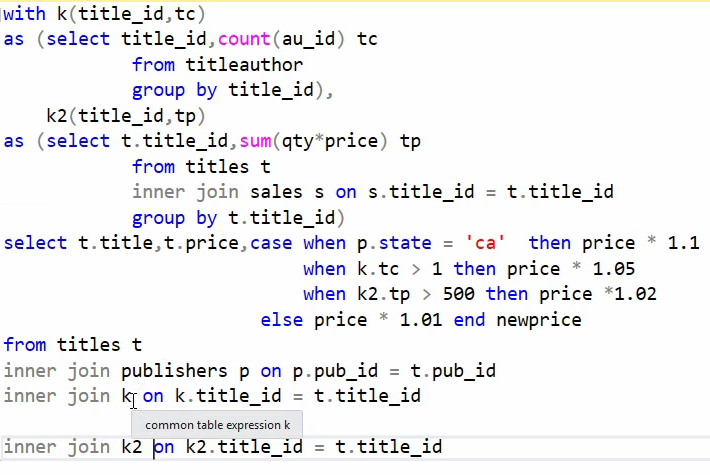Screen dimensions: 710x475
Task: Click 'k.tc' in the second when clause
Action: 378,269
